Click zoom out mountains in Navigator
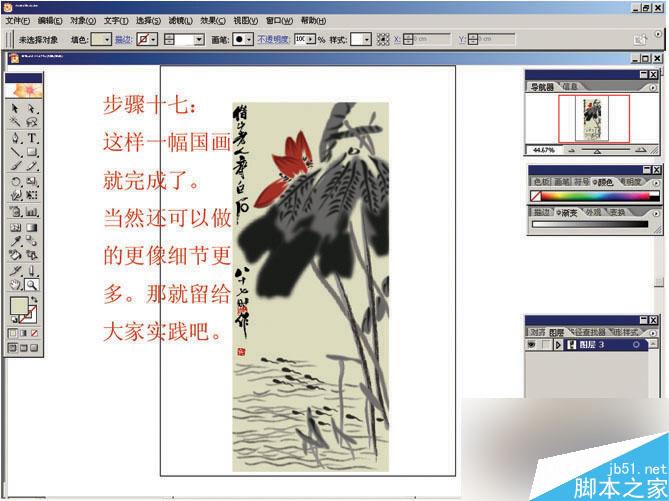Screen dimensions: 669x501 [x=571, y=150]
